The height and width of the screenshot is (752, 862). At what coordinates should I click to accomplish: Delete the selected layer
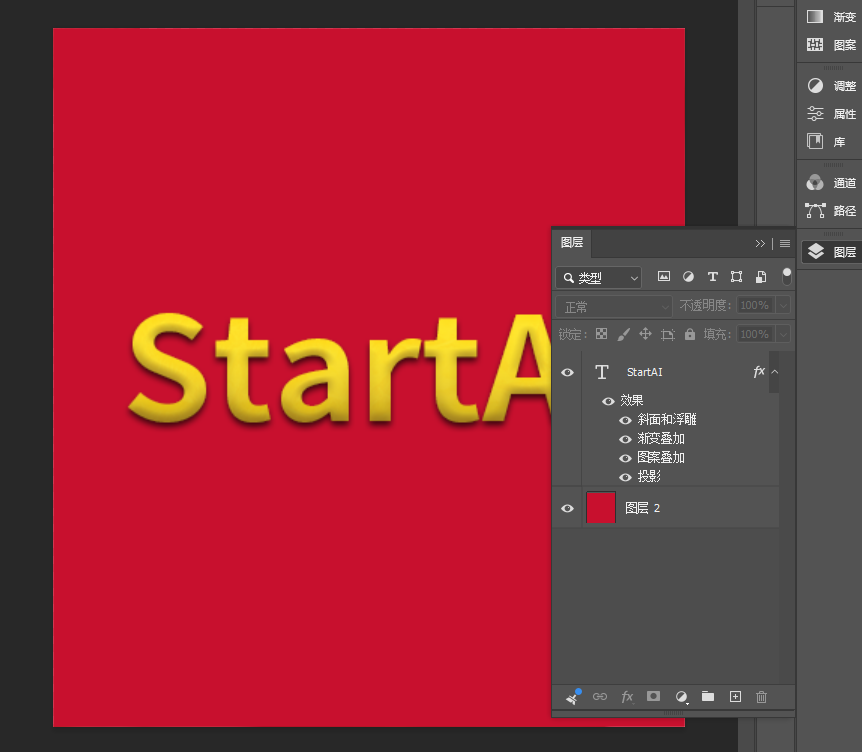pyautogui.click(x=761, y=697)
